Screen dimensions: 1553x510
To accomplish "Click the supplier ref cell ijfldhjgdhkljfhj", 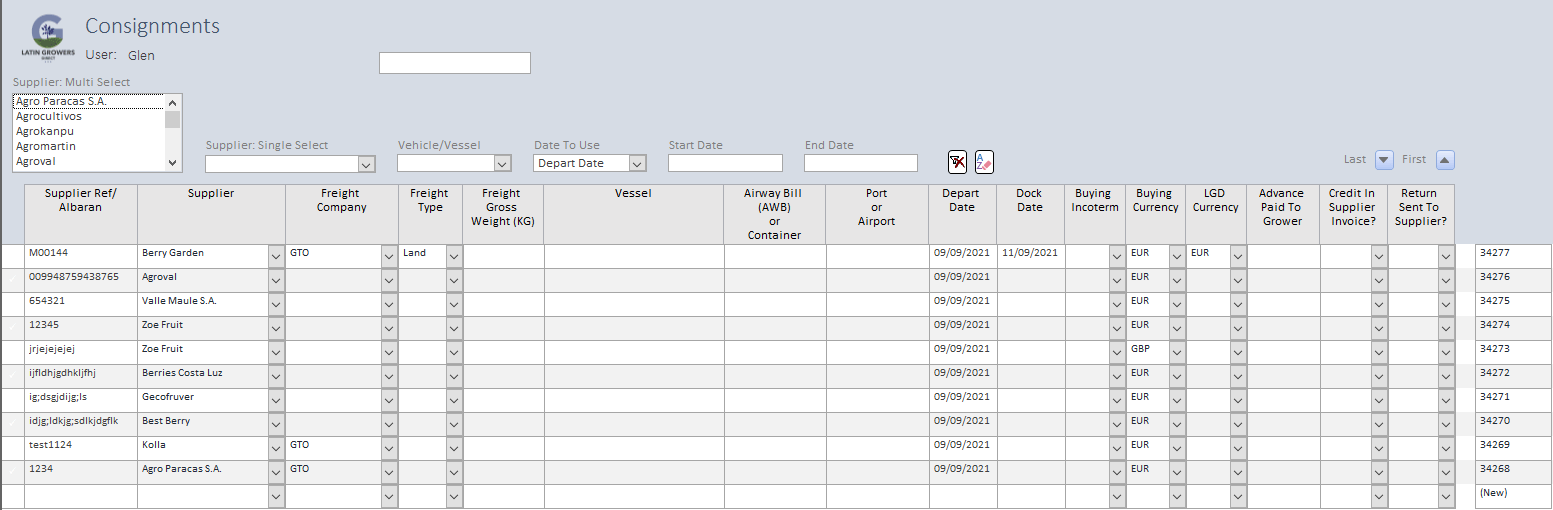I will [x=81, y=377].
